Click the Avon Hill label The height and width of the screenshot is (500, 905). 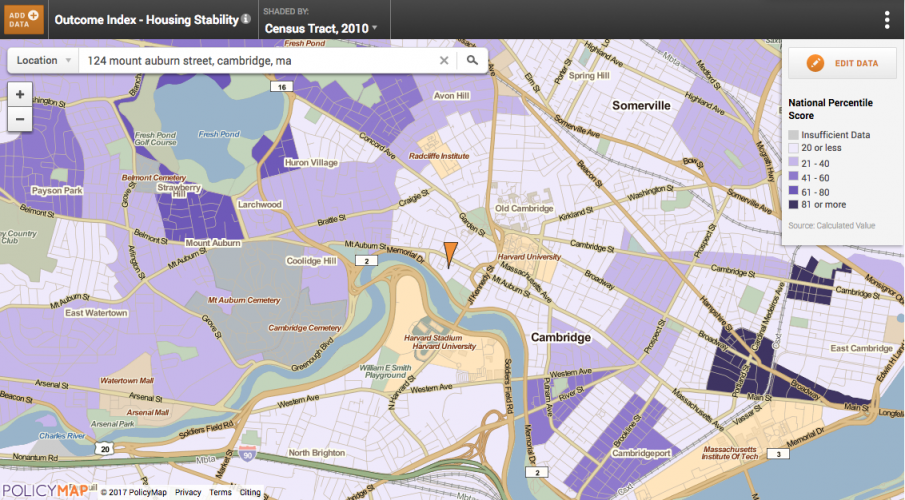[x=451, y=96]
